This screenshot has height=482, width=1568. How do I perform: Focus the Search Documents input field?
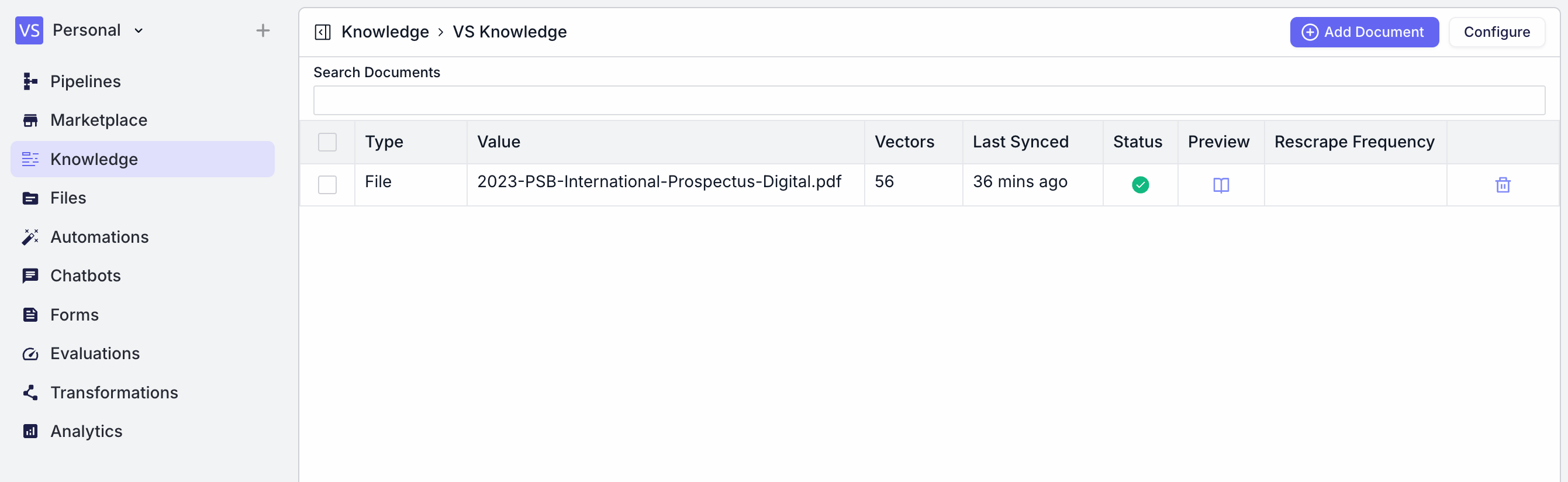click(x=929, y=101)
